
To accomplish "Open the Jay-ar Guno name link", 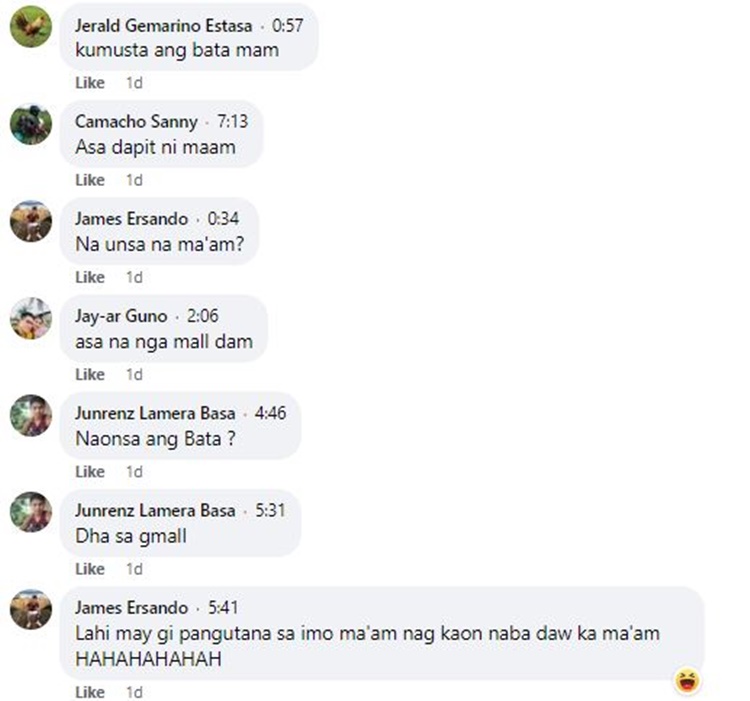I will pyautogui.click(x=121, y=316).
